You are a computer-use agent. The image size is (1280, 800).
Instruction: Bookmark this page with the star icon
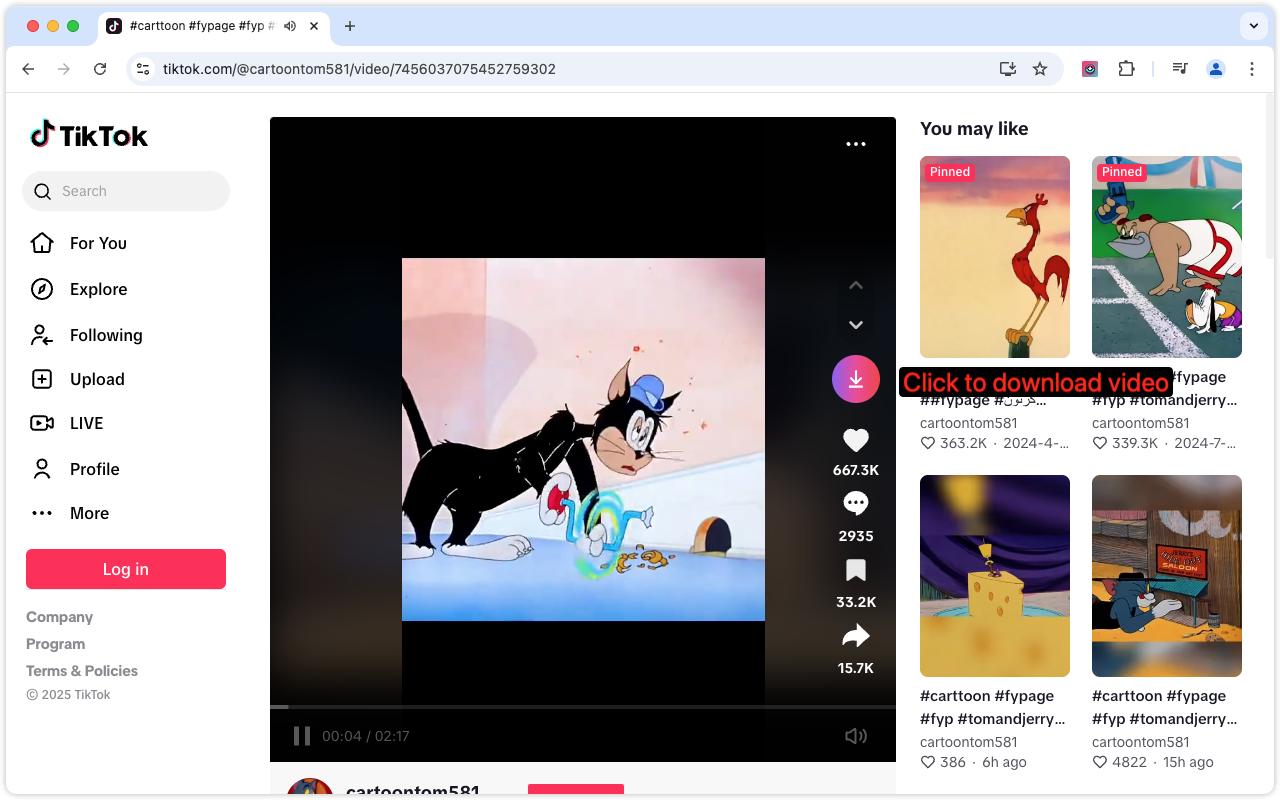1040,69
